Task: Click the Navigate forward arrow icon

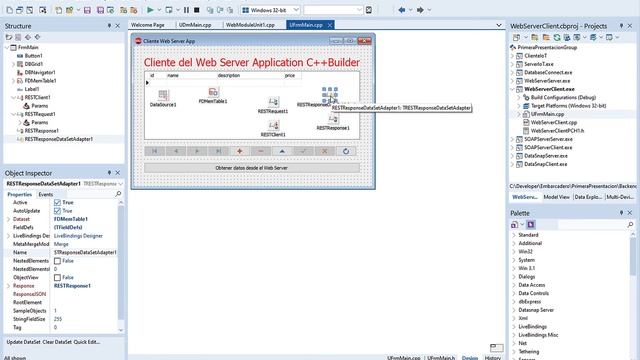Action: [420, 10]
